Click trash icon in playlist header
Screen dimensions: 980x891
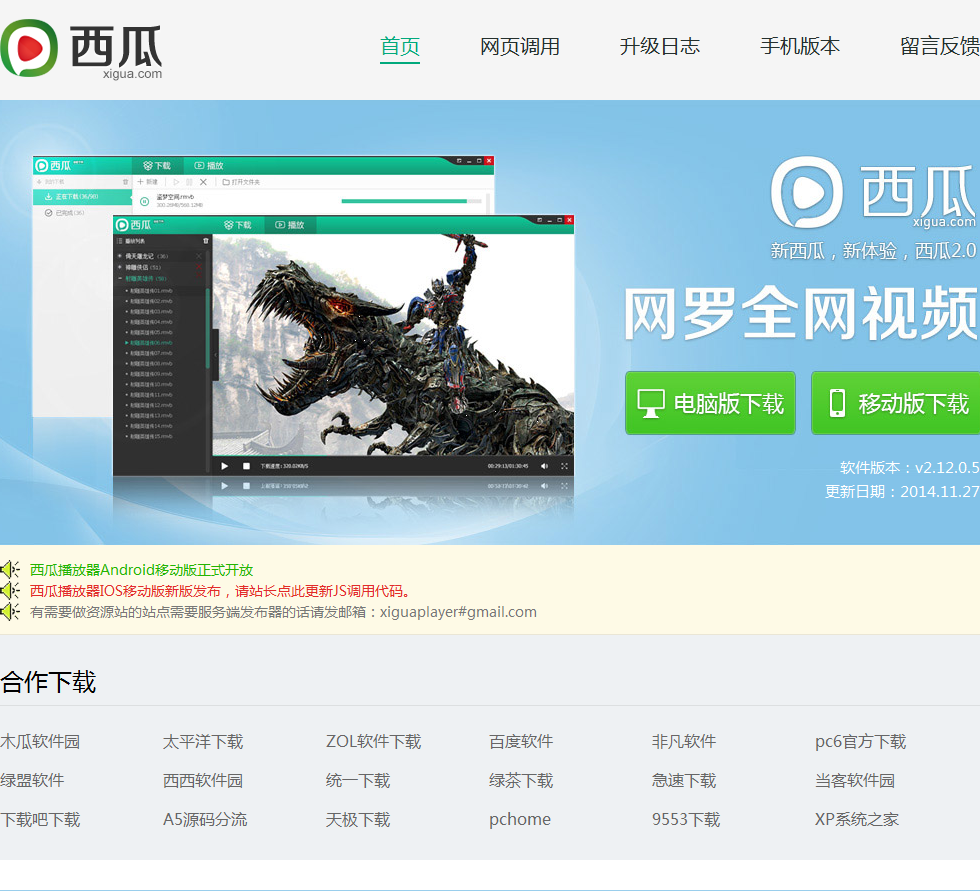click(206, 241)
